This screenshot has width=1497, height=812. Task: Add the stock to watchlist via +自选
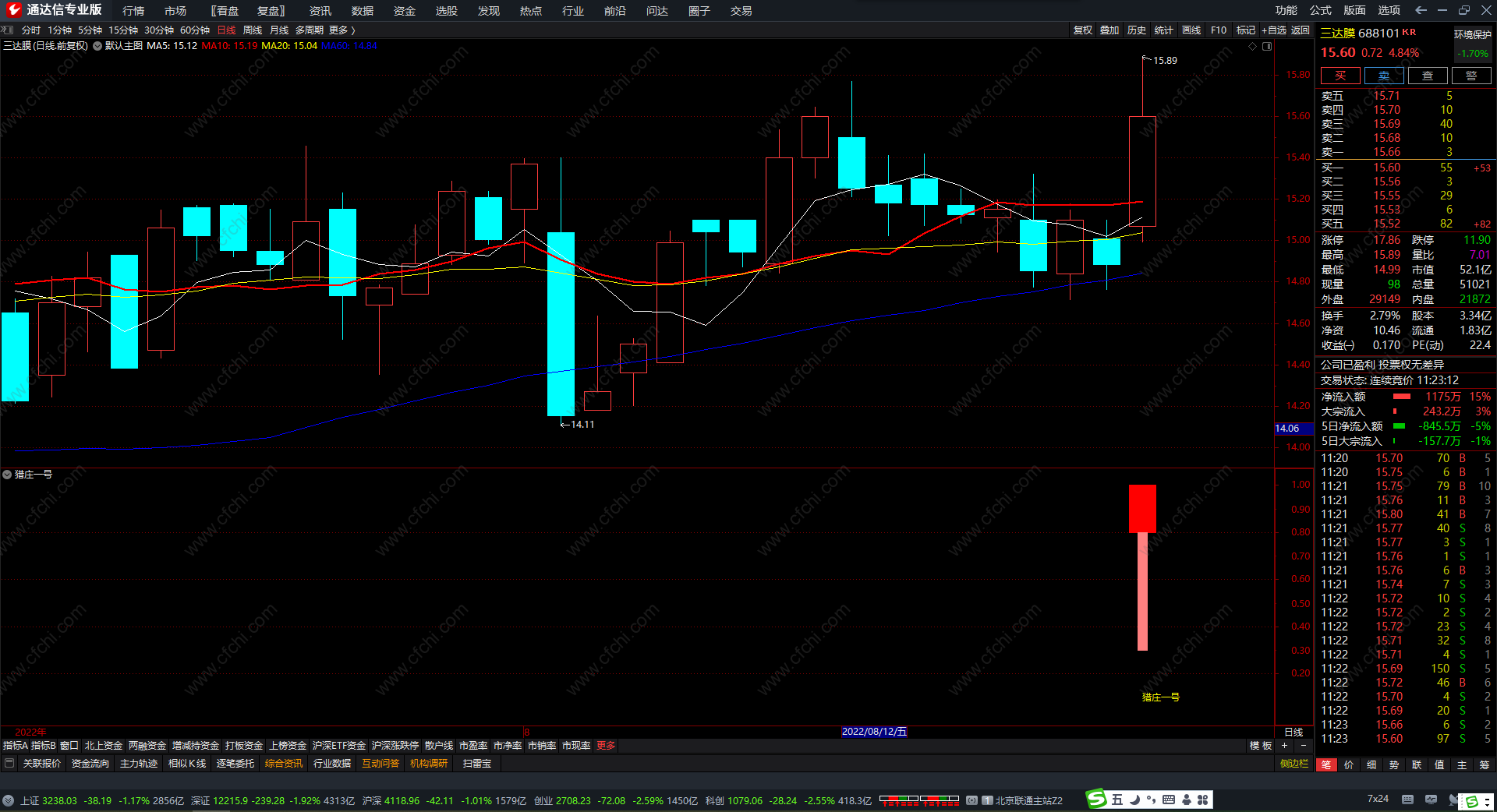1274,30
